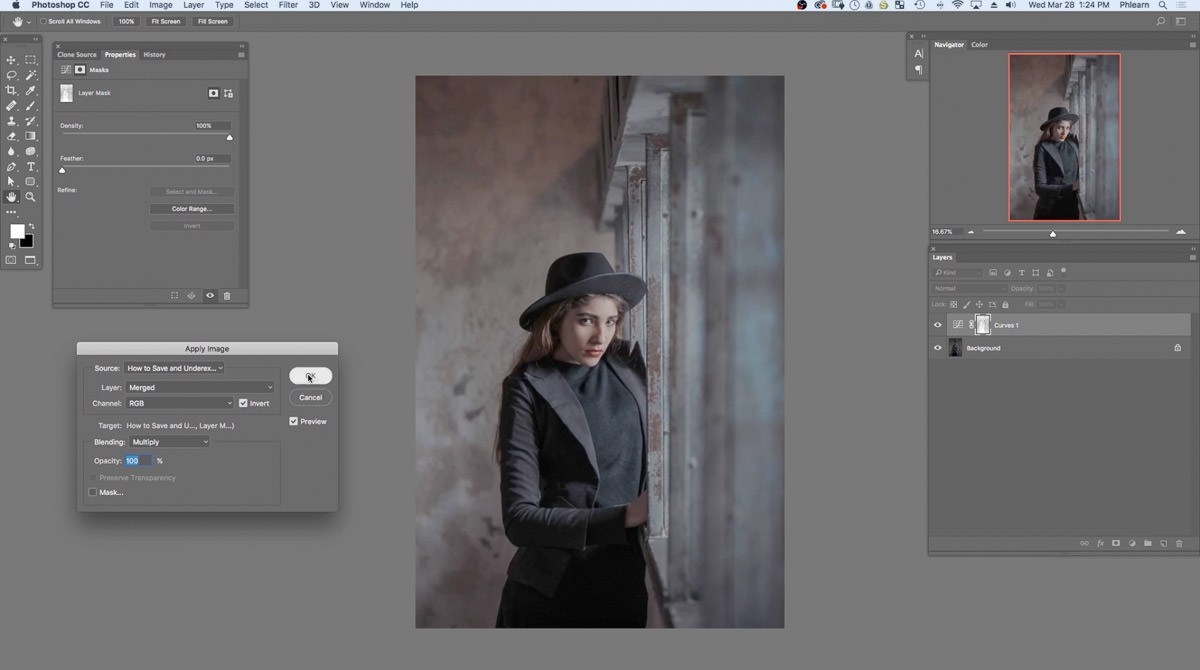Select the Curves 1 layer mask thumbnail
Viewport: 1200px width, 670px height.
point(983,325)
